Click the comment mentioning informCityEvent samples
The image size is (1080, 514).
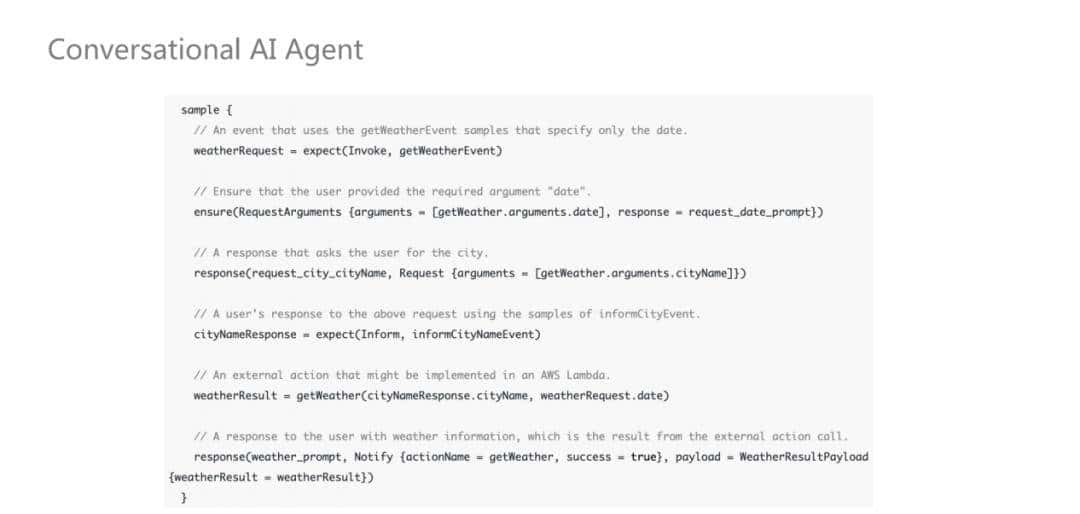click(447, 314)
